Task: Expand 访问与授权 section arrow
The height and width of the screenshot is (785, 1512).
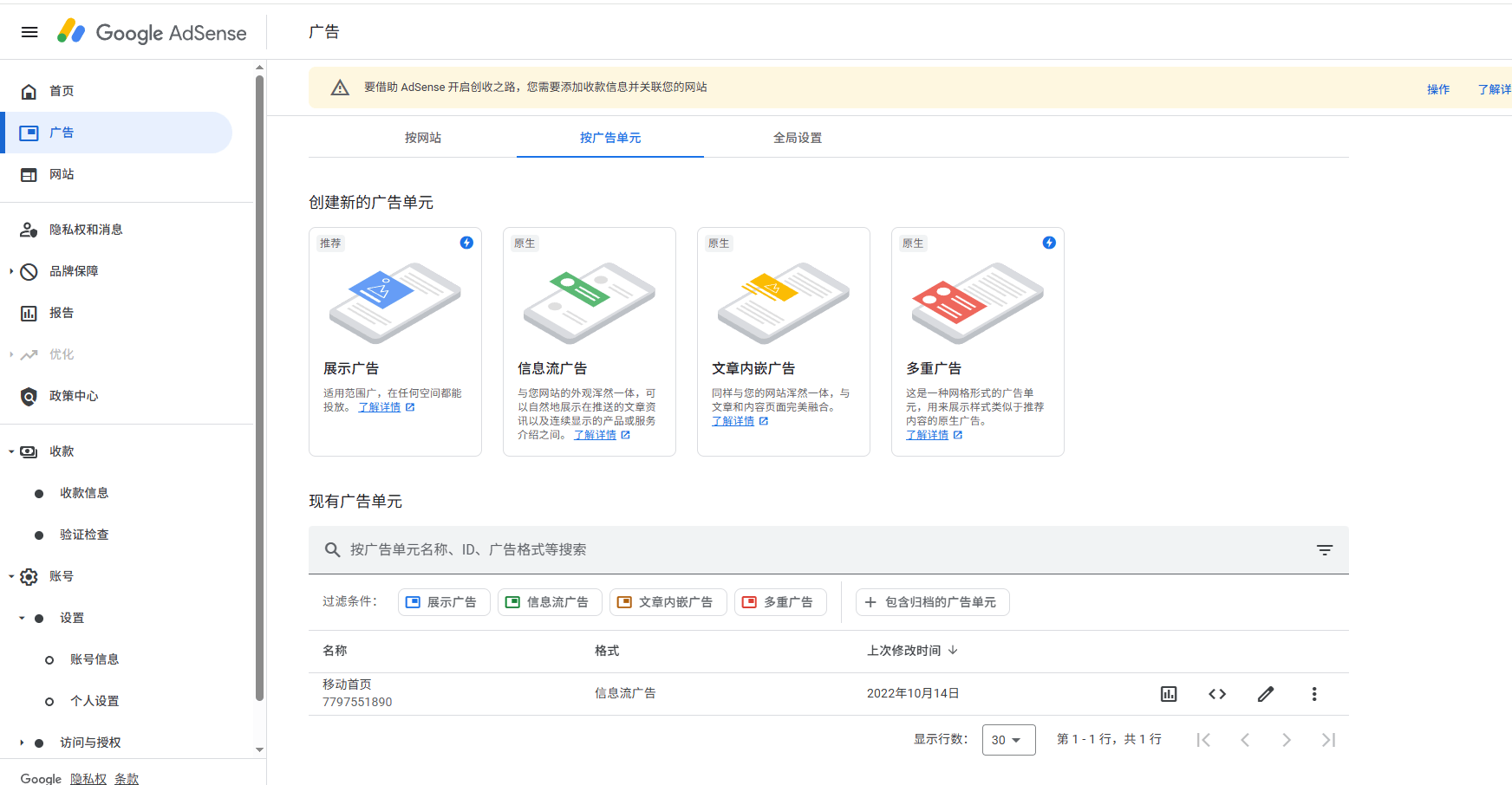Action: 22,743
